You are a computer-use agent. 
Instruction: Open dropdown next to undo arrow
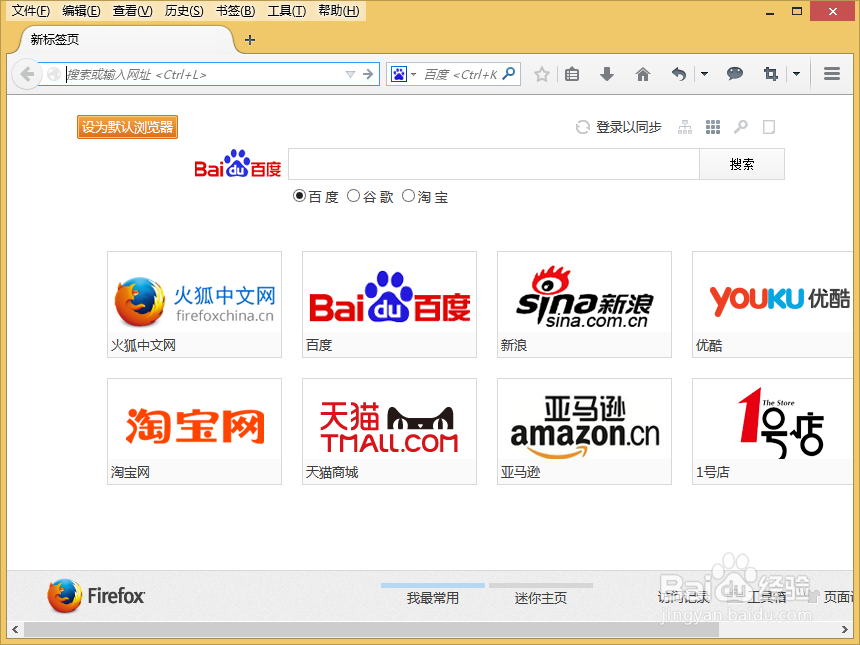click(x=704, y=74)
